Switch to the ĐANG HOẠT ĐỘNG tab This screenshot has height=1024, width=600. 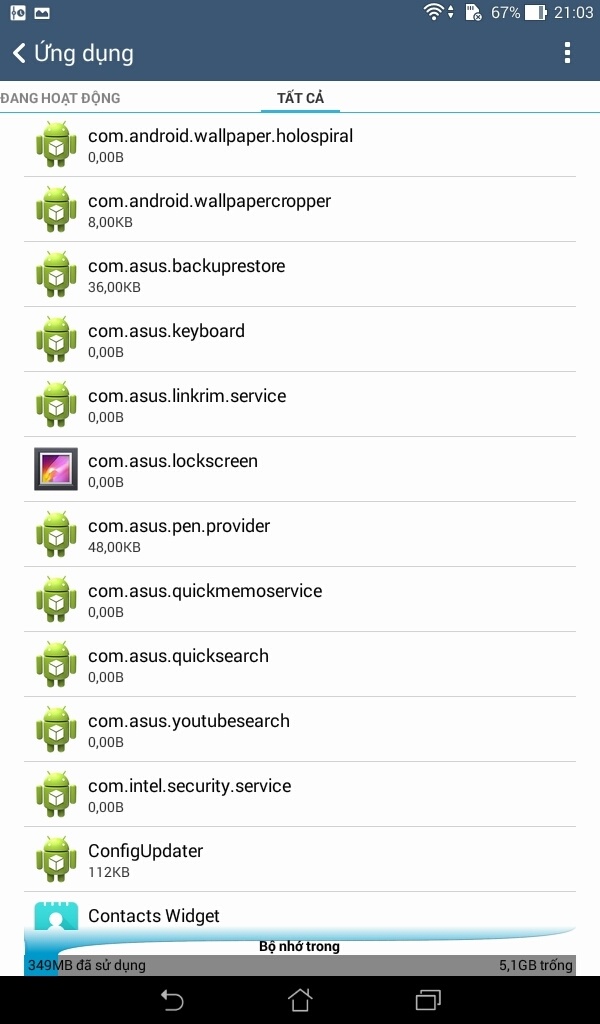point(60,98)
